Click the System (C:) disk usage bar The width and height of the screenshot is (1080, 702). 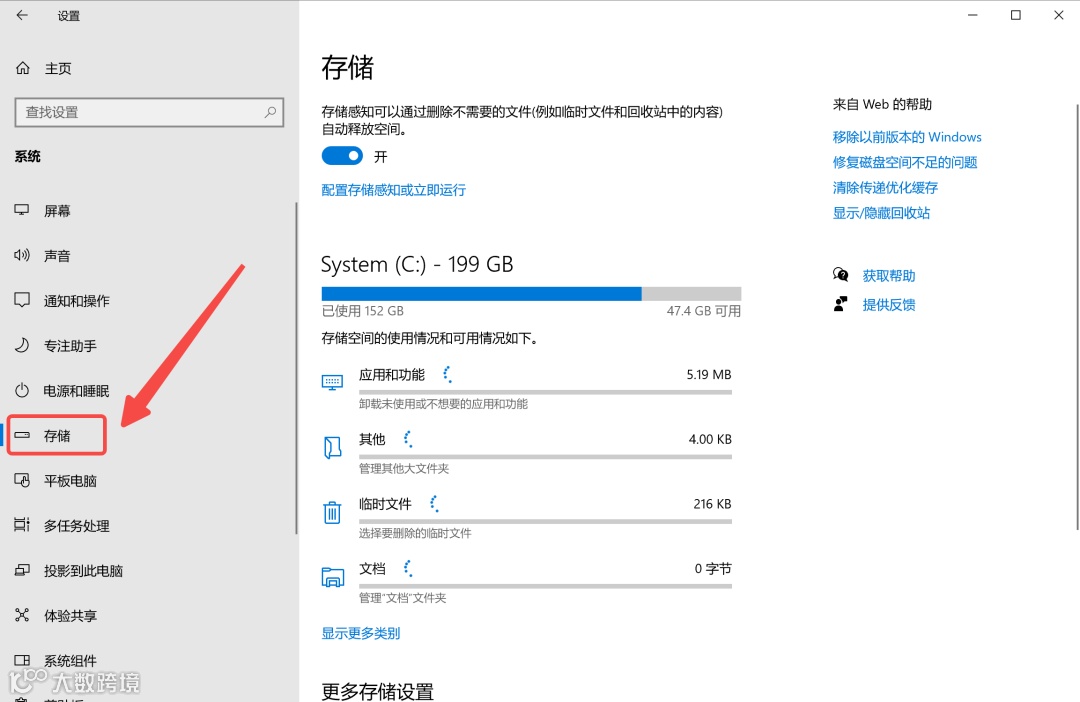531,294
